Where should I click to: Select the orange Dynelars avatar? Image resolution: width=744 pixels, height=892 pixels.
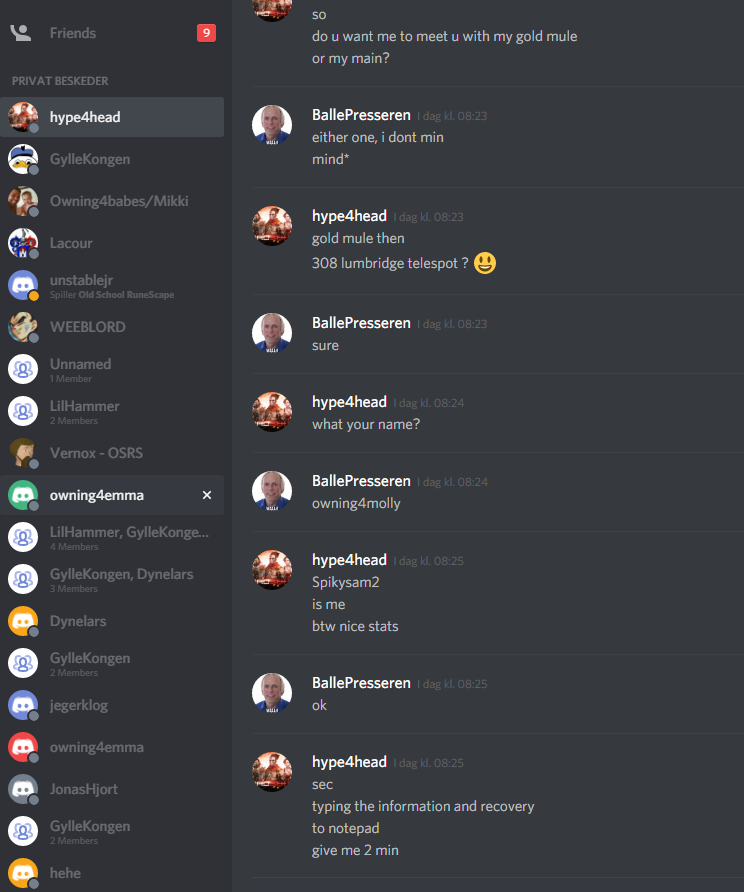pyautogui.click(x=23, y=621)
